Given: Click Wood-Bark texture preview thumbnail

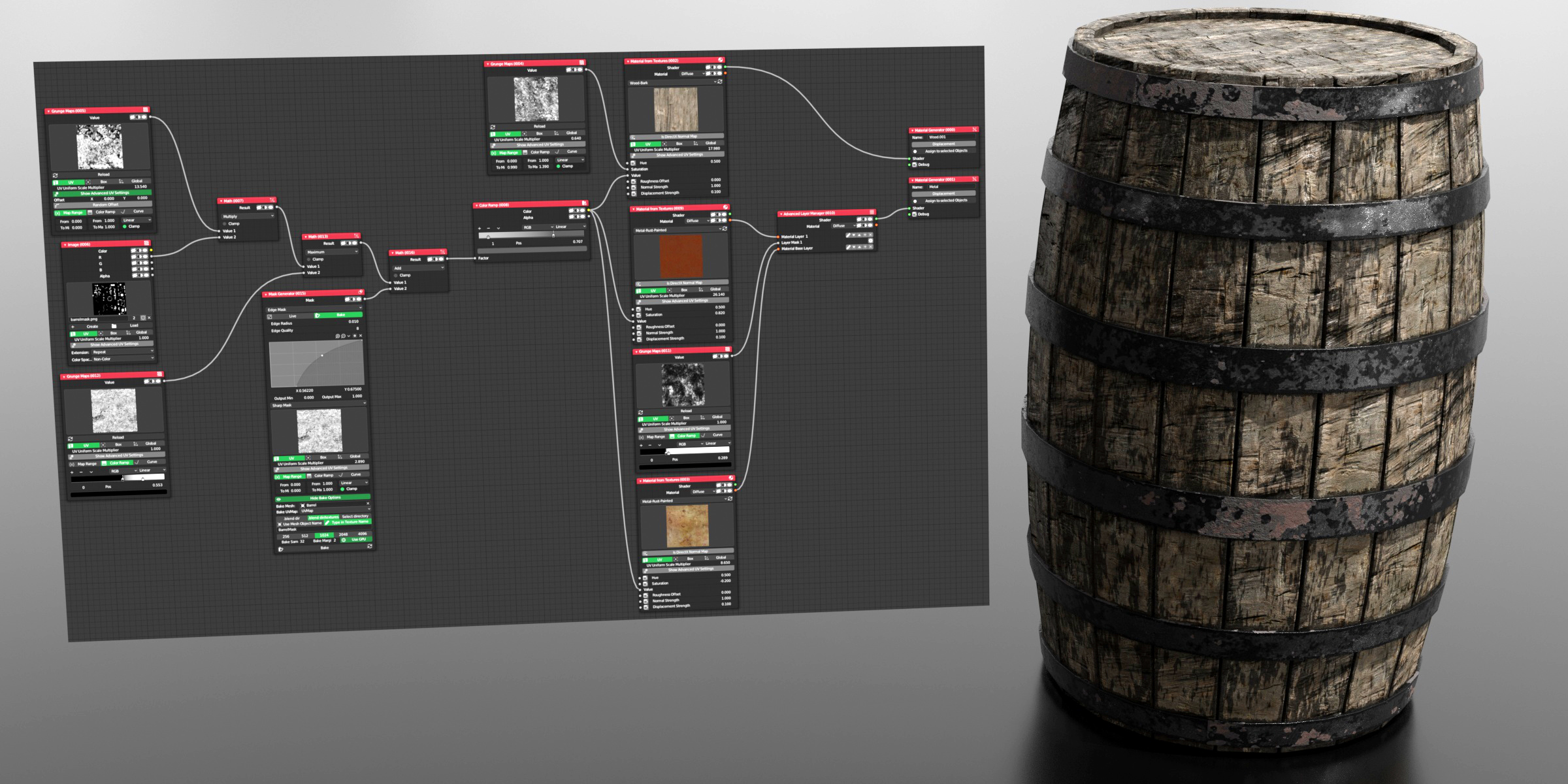Looking at the screenshot, I should coord(676,110).
